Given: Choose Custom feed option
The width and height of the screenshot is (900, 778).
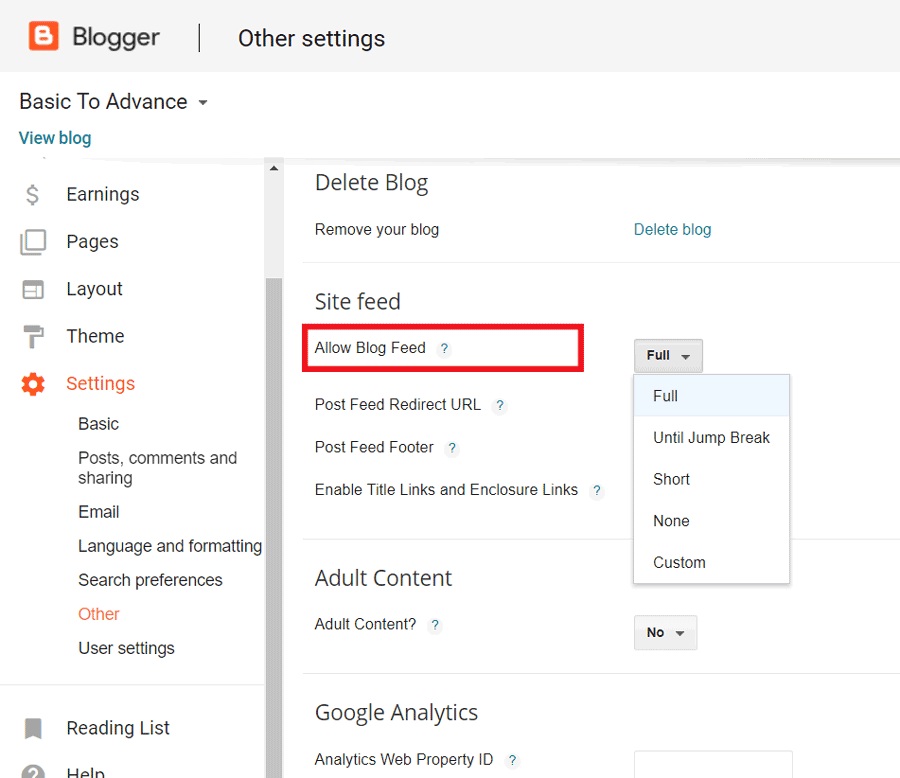Looking at the screenshot, I should point(712,562).
